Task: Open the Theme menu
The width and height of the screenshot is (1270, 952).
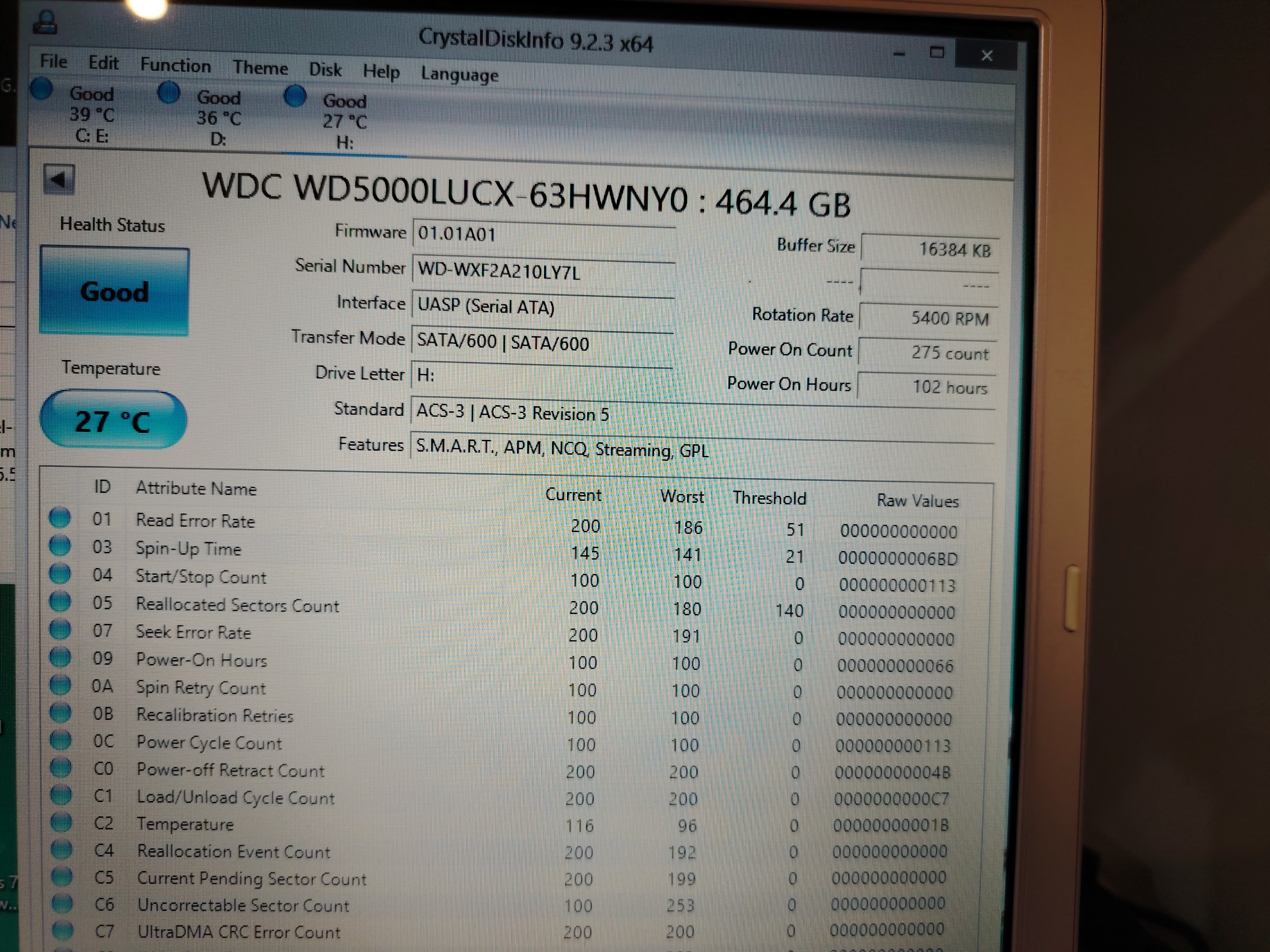Action: coord(260,68)
